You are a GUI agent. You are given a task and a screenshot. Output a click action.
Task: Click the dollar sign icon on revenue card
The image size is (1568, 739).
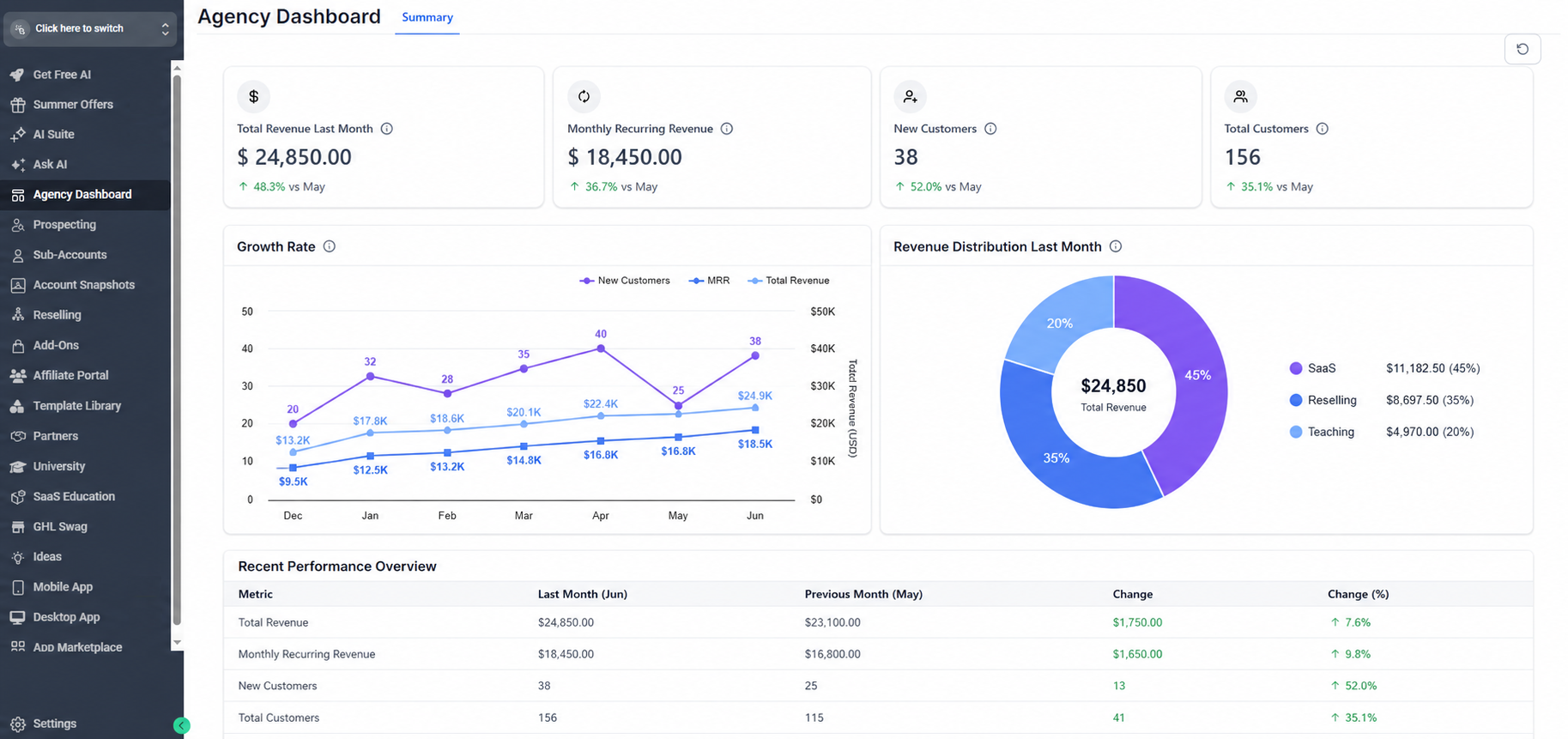(254, 97)
